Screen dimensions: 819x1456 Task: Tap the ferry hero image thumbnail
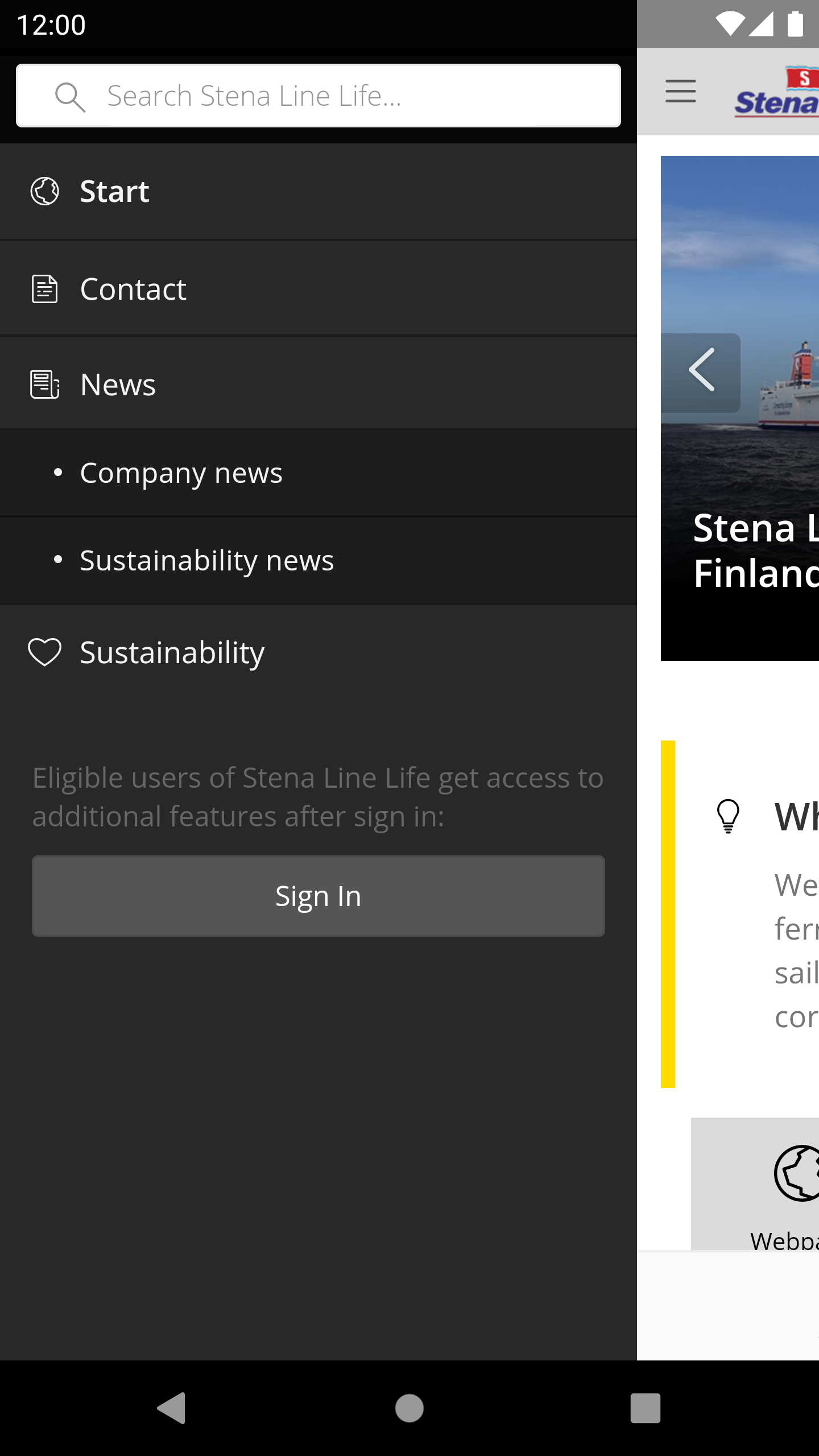(x=740, y=408)
